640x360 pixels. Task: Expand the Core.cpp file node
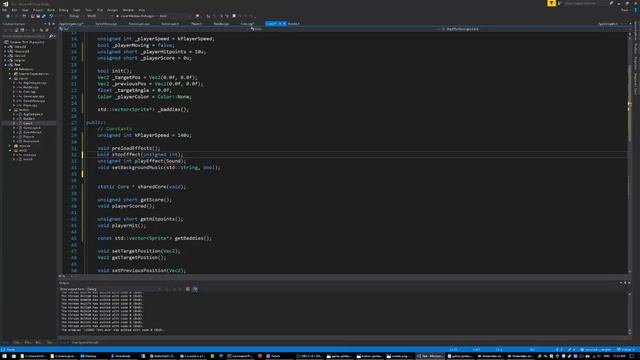[x=14, y=92]
